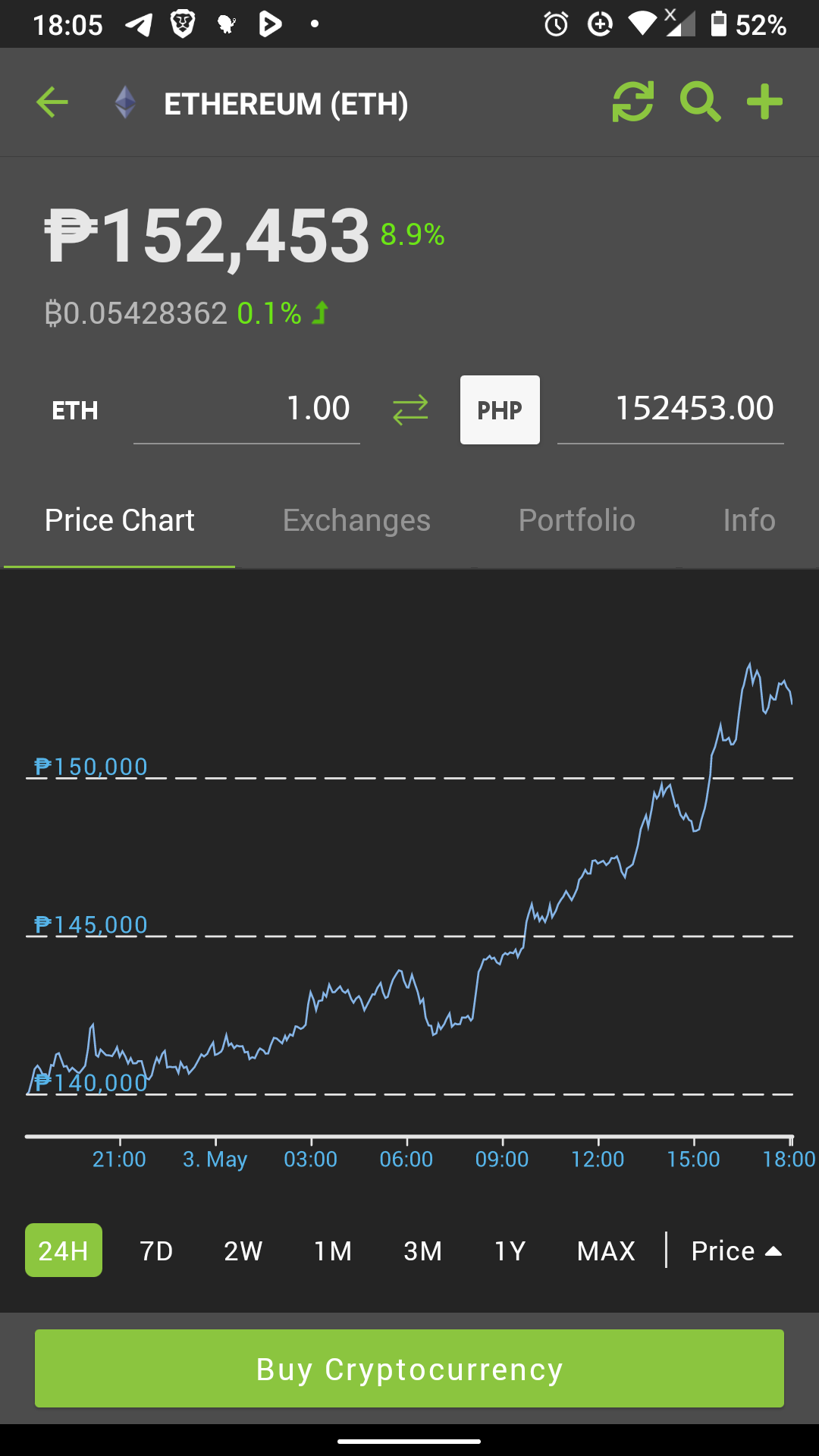Select the 24H time range
The height and width of the screenshot is (1456, 819).
pos(64,1250)
